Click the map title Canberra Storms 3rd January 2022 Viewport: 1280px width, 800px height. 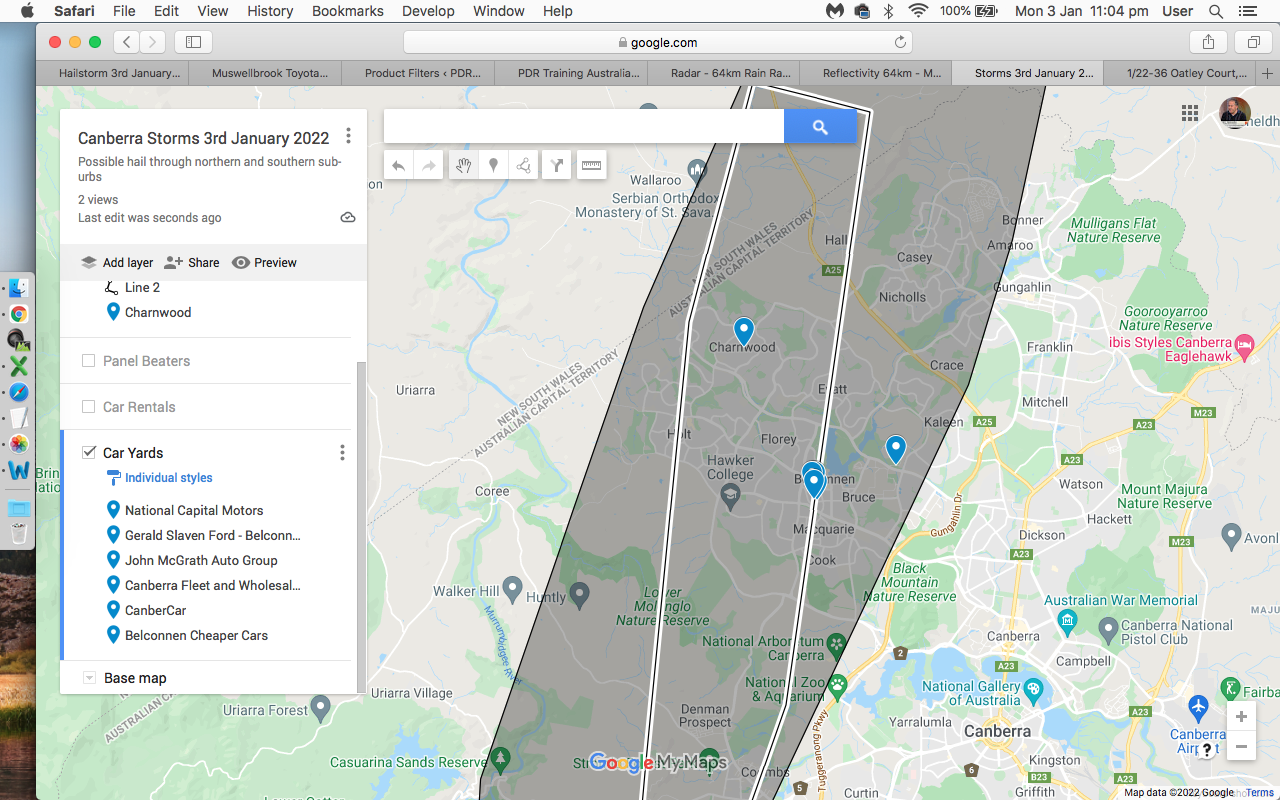coord(203,138)
